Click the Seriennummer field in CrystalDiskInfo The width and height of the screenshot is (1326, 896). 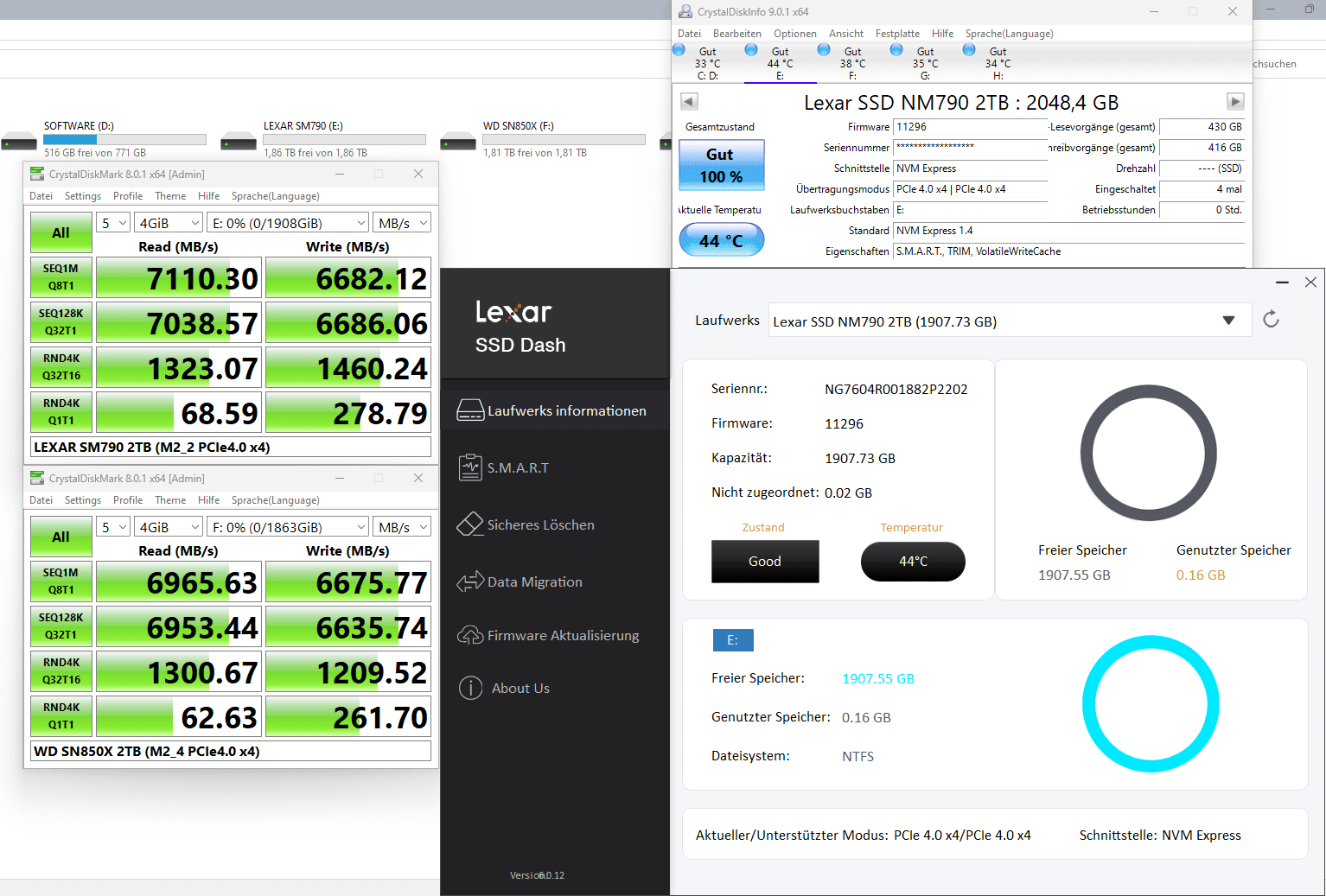970,148
